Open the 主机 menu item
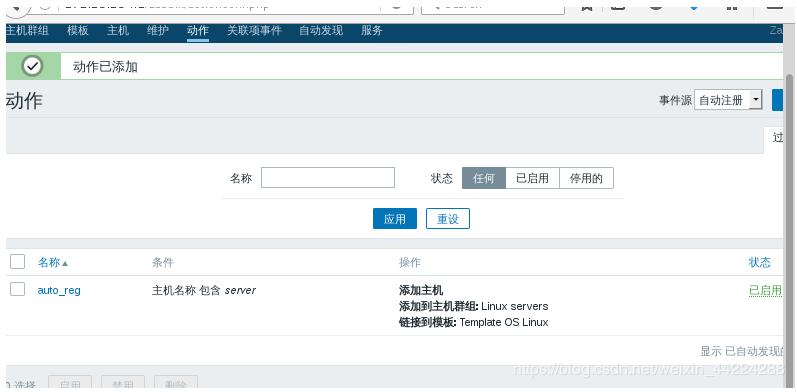The width and height of the screenshot is (797, 392). pos(118,31)
